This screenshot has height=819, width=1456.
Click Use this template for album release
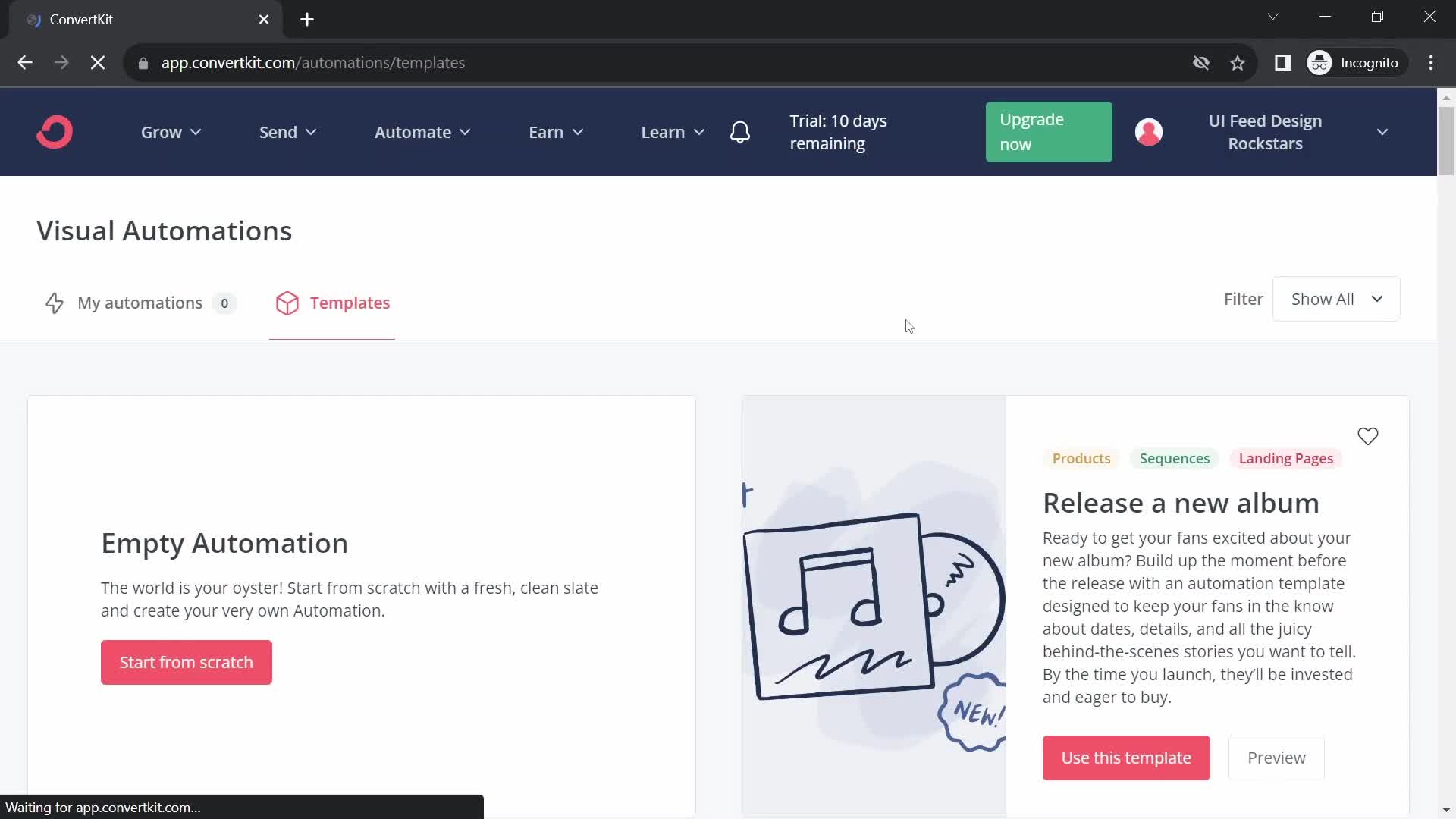coord(1126,758)
